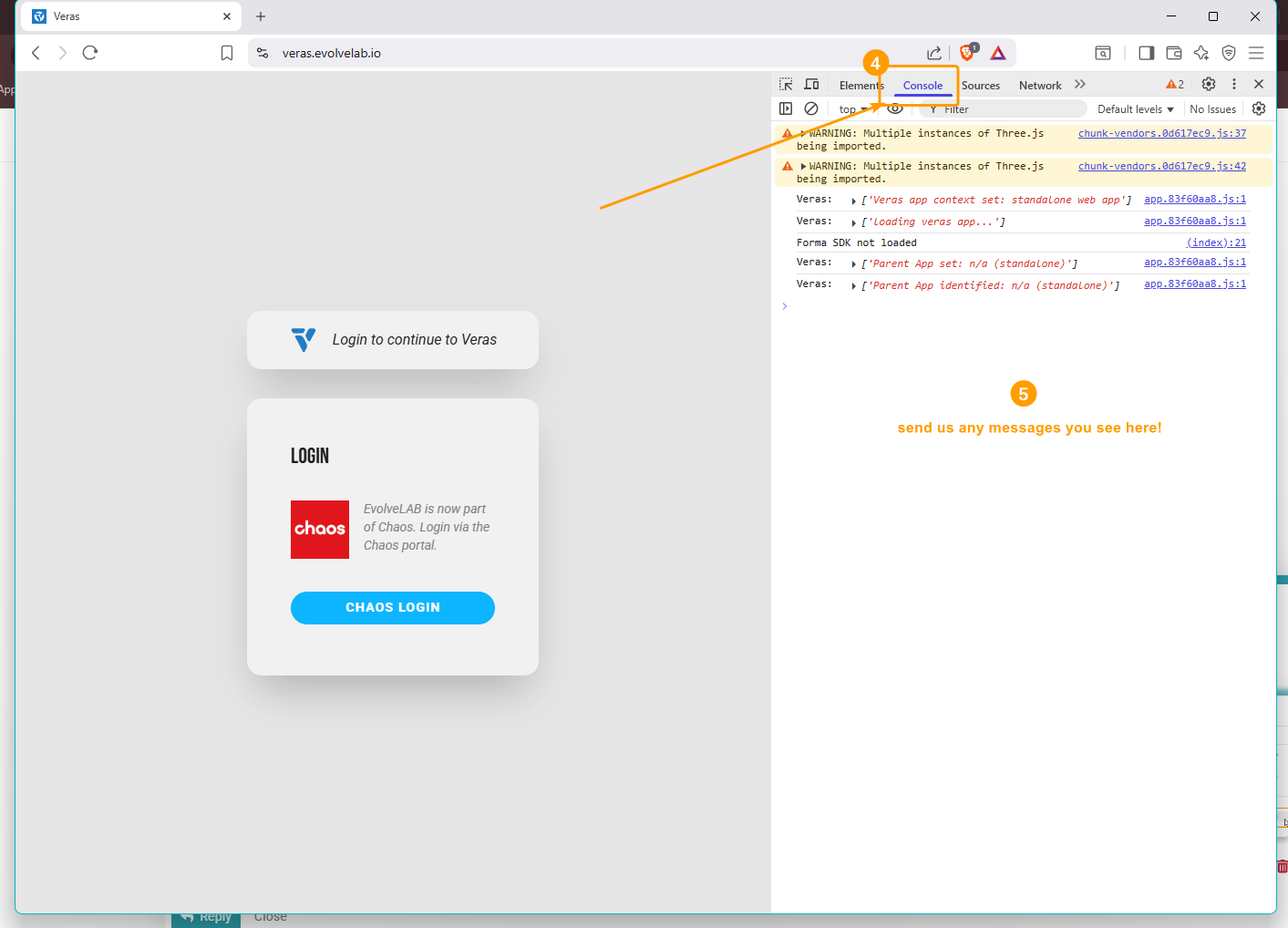Expand 'Loading veras app...' array
The height and width of the screenshot is (928, 1288).
coord(854,222)
